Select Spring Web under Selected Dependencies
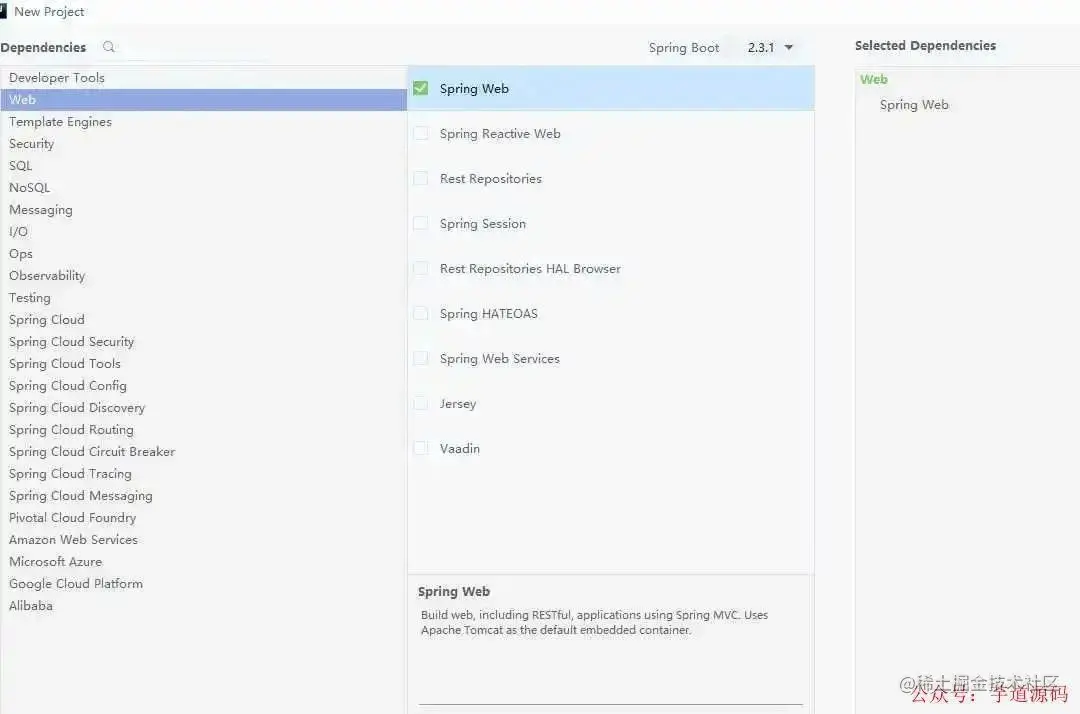1080x714 pixels. (x=914, y=105)
